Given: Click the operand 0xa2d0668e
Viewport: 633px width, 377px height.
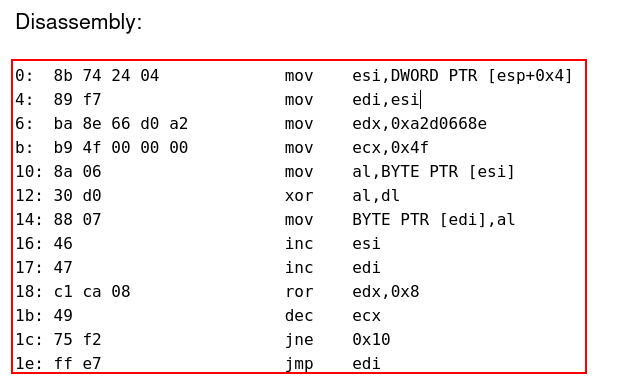Looking at the screenshot, I should click(439, 124).
